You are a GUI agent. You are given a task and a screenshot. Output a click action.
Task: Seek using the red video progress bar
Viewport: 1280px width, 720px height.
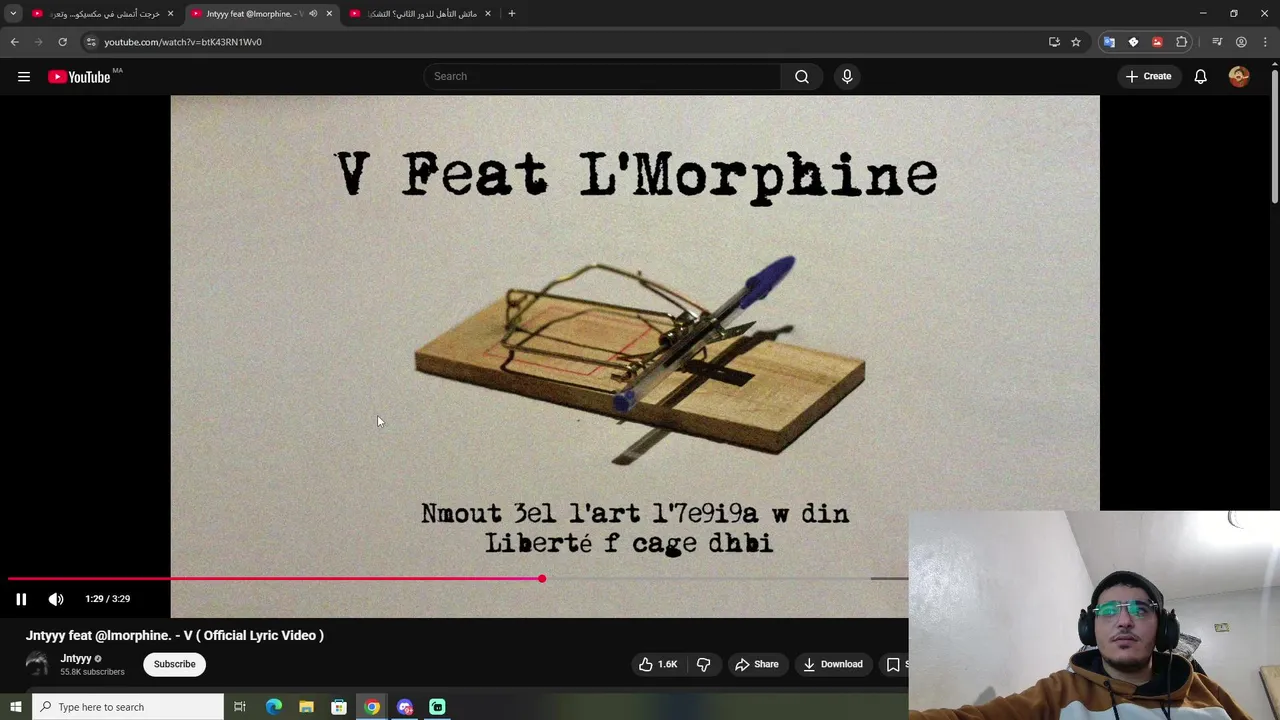[x=275, y=579]
